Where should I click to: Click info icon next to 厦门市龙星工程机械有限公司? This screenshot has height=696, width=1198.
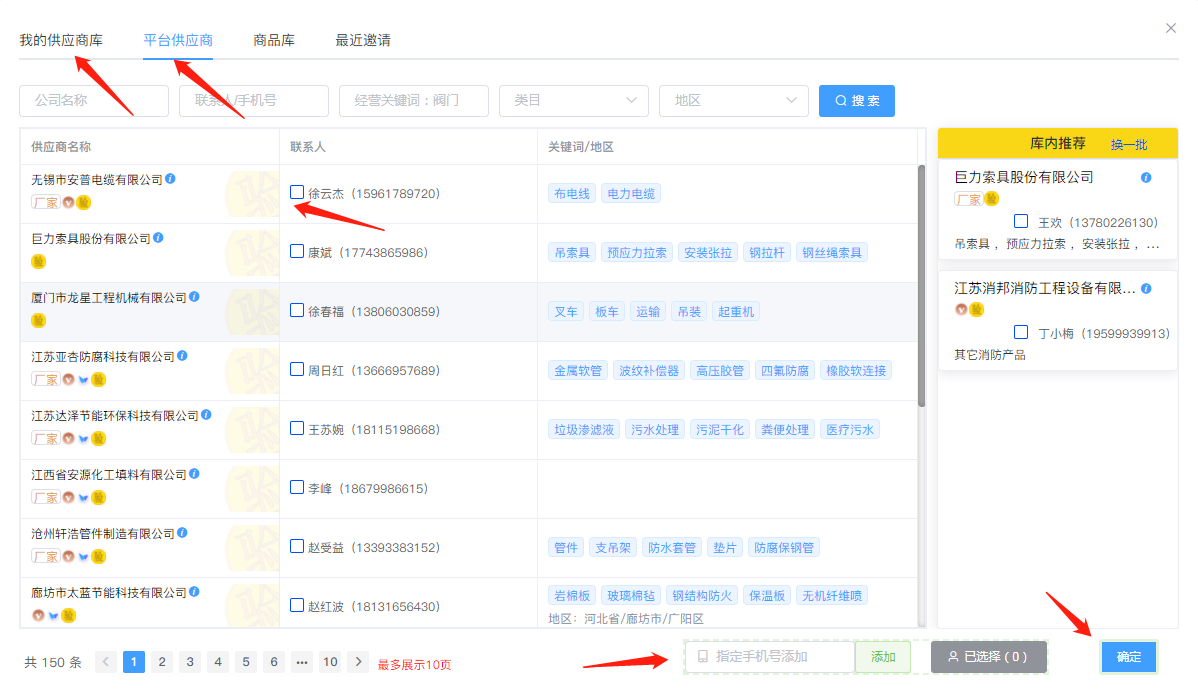point(195,297)
